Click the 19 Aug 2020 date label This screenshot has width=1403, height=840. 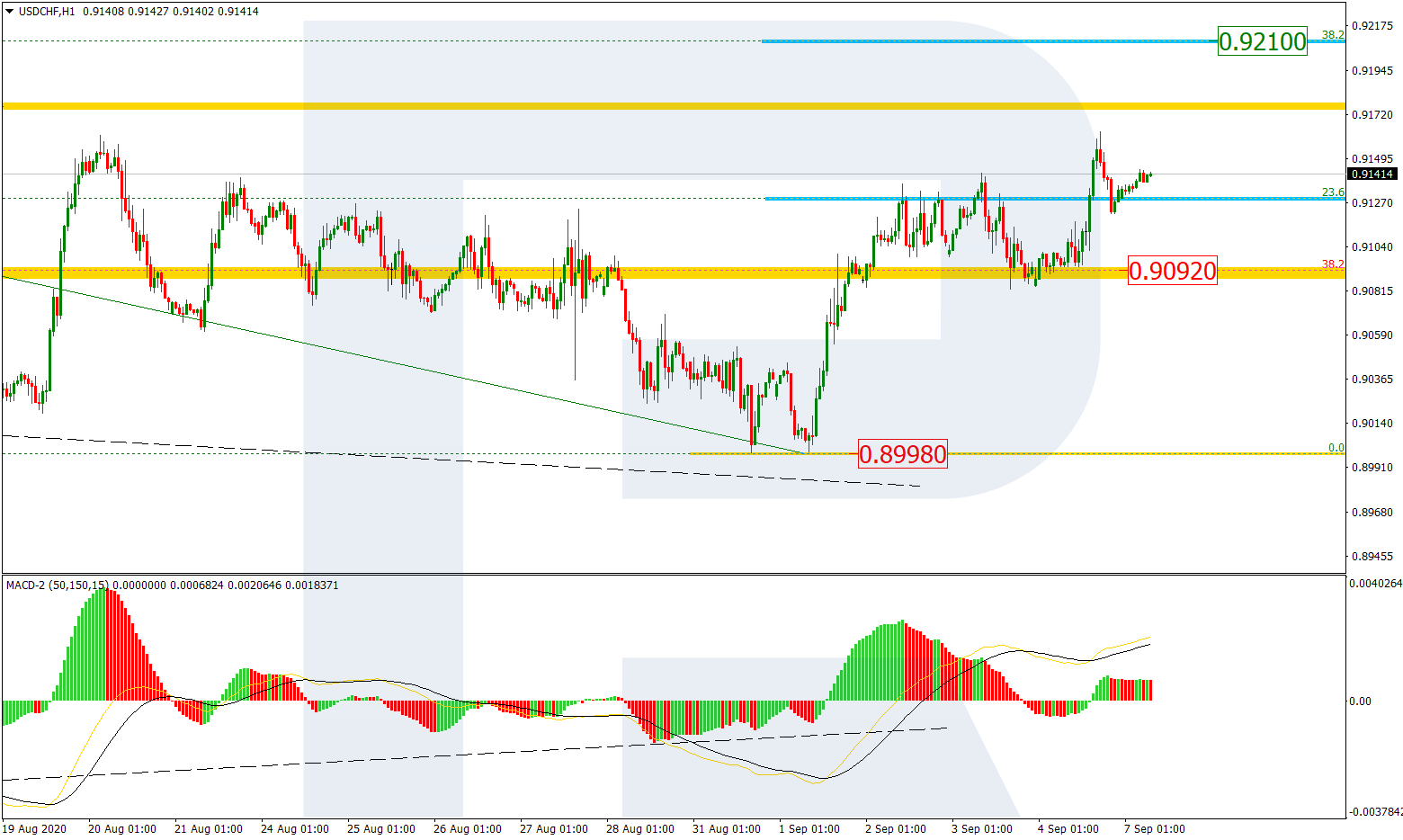(34, 829)
